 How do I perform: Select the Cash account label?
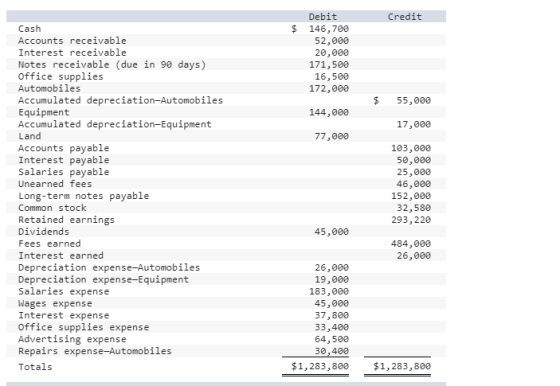[x=30, y=29]
